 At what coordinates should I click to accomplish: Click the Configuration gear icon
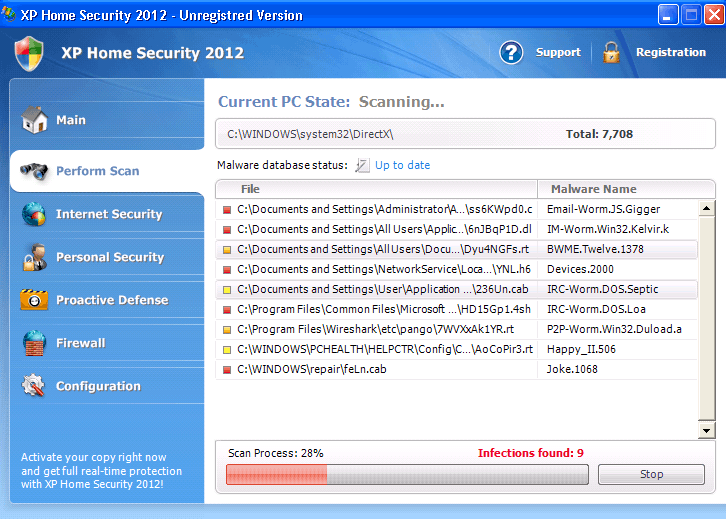[x=34, y=386]
